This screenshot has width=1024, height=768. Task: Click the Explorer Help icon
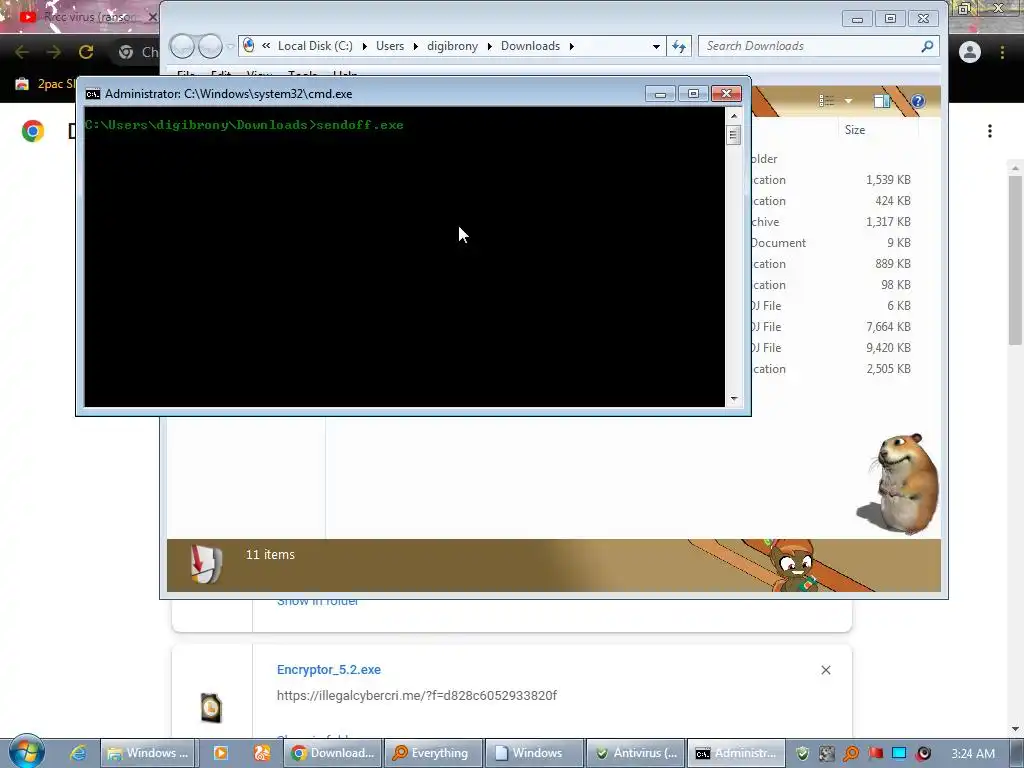tap(918, 101)
